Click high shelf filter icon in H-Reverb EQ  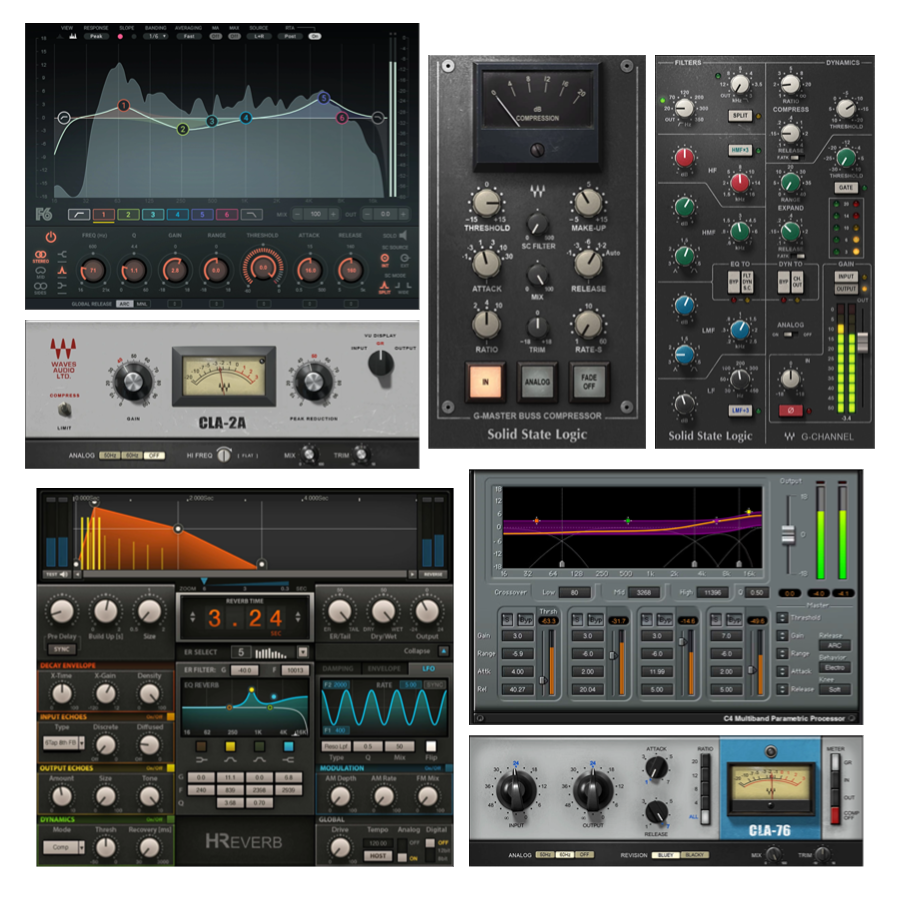288,760
